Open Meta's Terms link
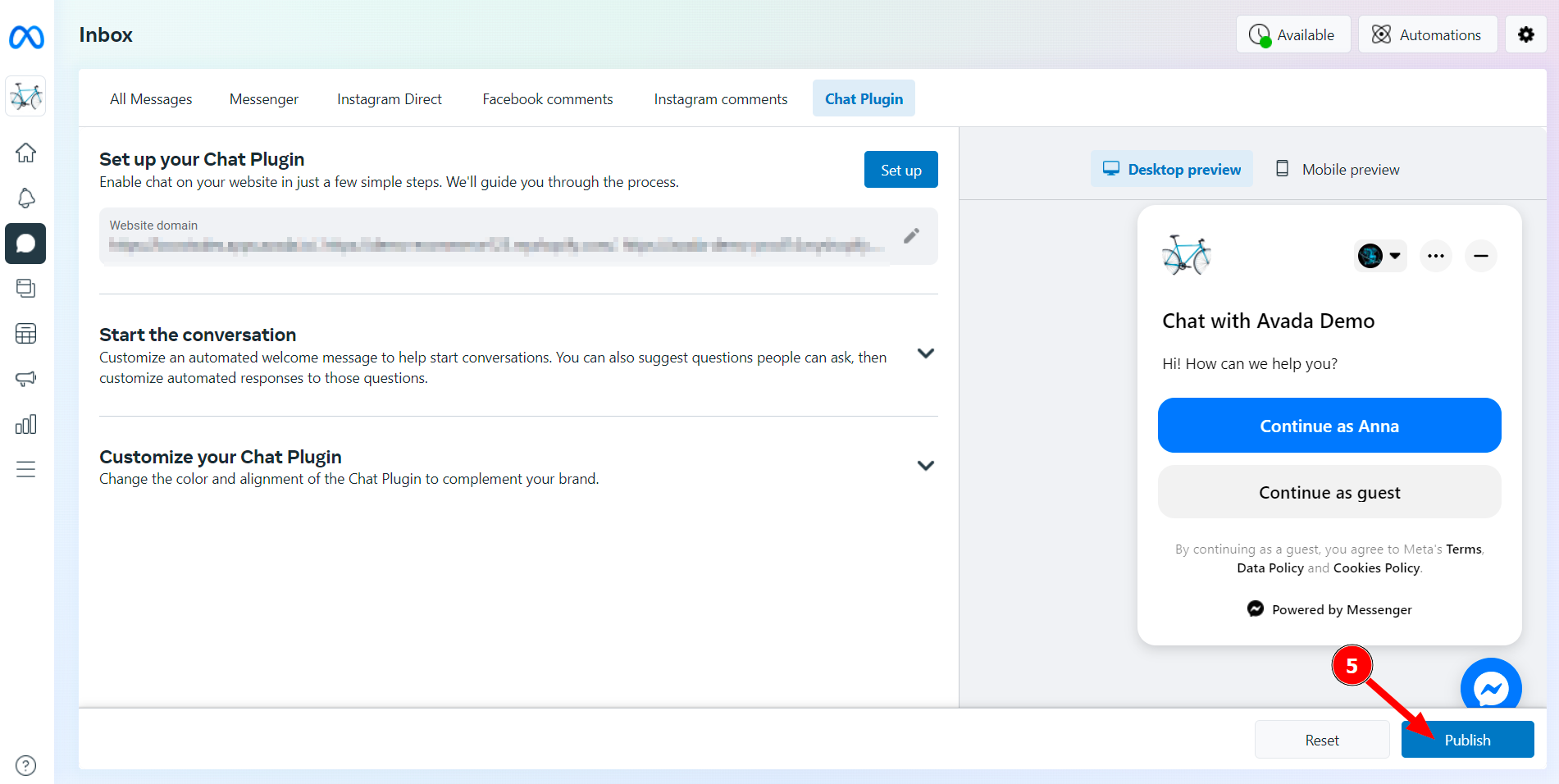Image resolution: width=1559 pixels, height=784 pixels. (1464, 549)
